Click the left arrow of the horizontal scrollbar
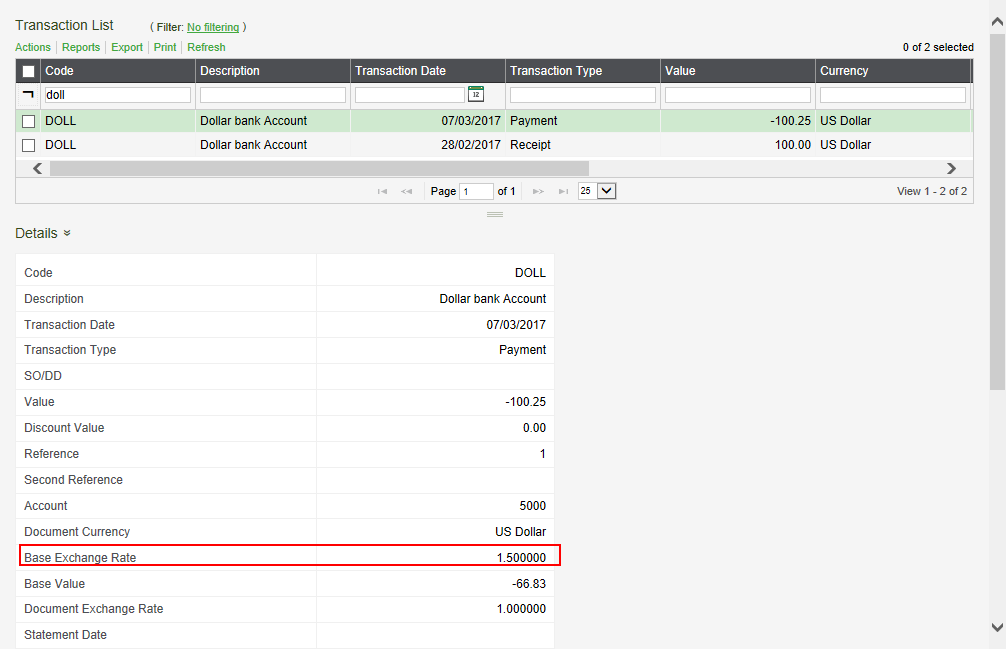This screenshot has height=649, width=1006. tap(36, 168)
